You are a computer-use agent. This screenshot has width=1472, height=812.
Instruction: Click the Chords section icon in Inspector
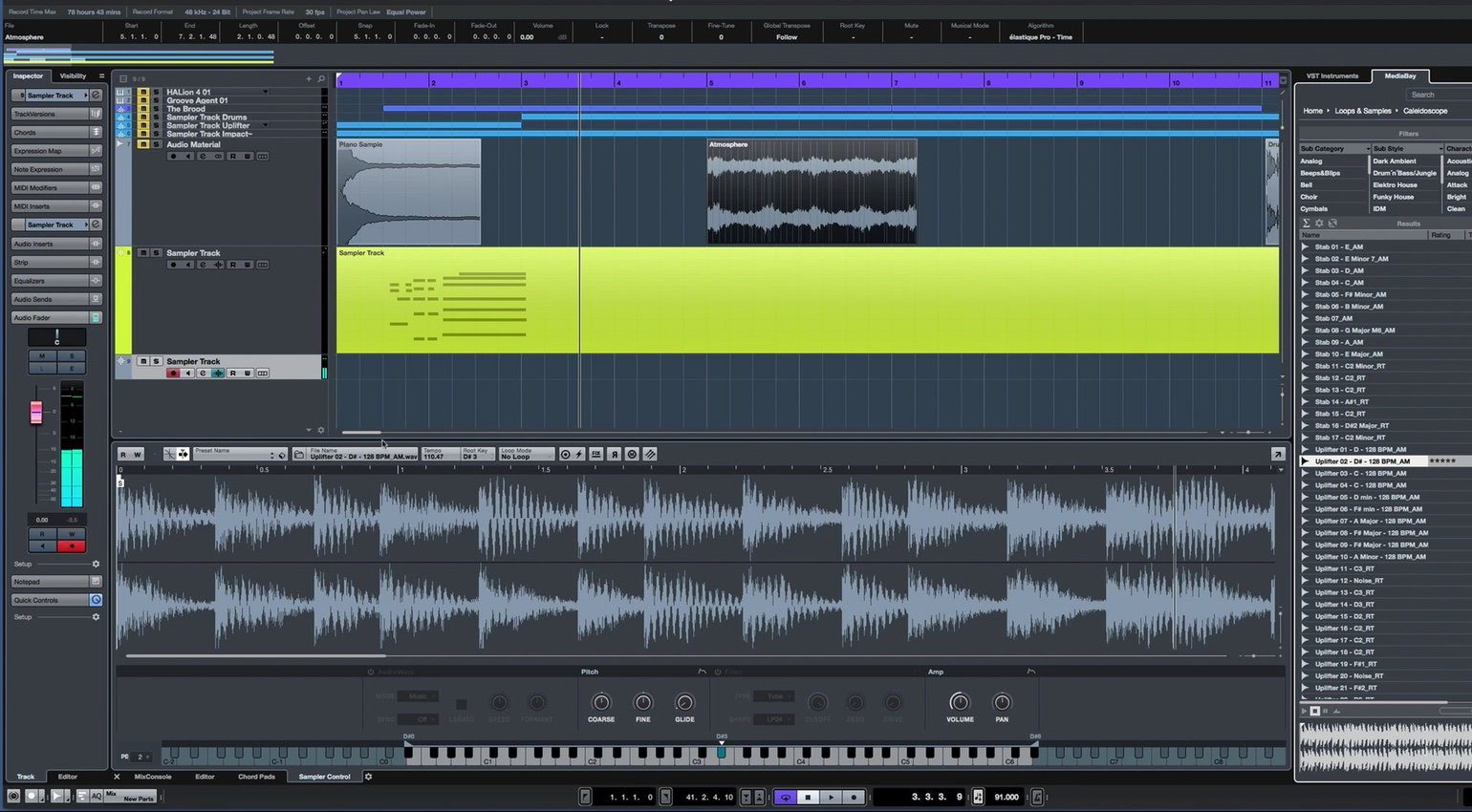coord(96,133)
